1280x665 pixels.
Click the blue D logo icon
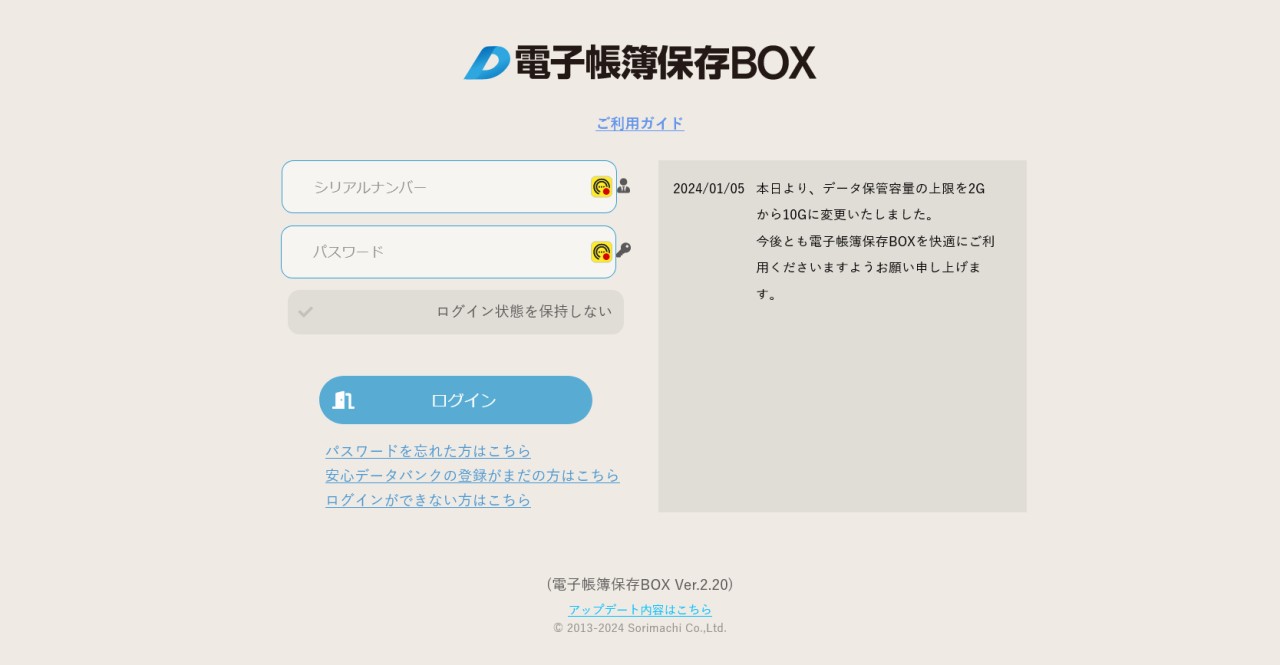pos(487,63)
